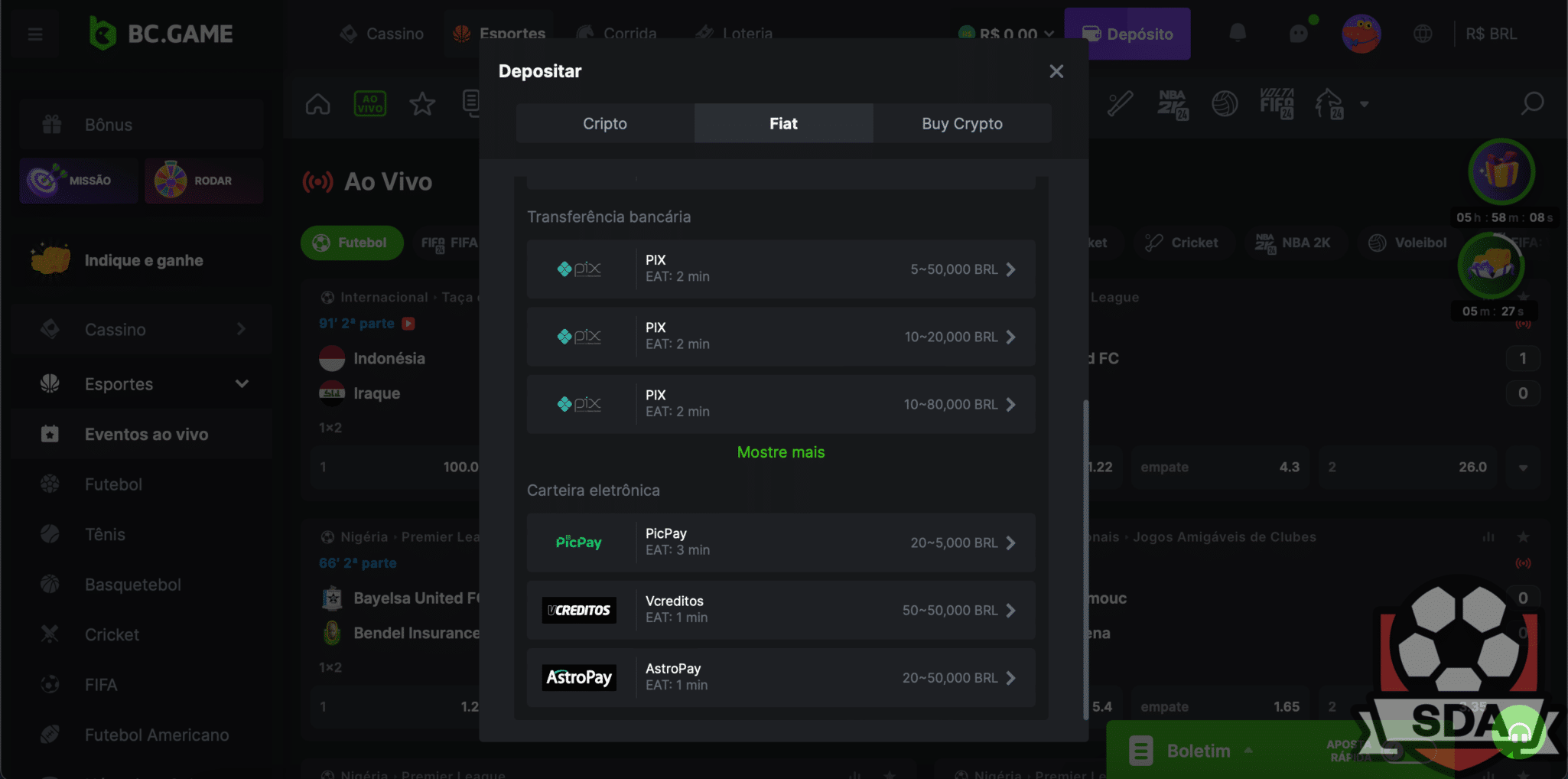Open the balance currency dropdown

point(1049,34)
